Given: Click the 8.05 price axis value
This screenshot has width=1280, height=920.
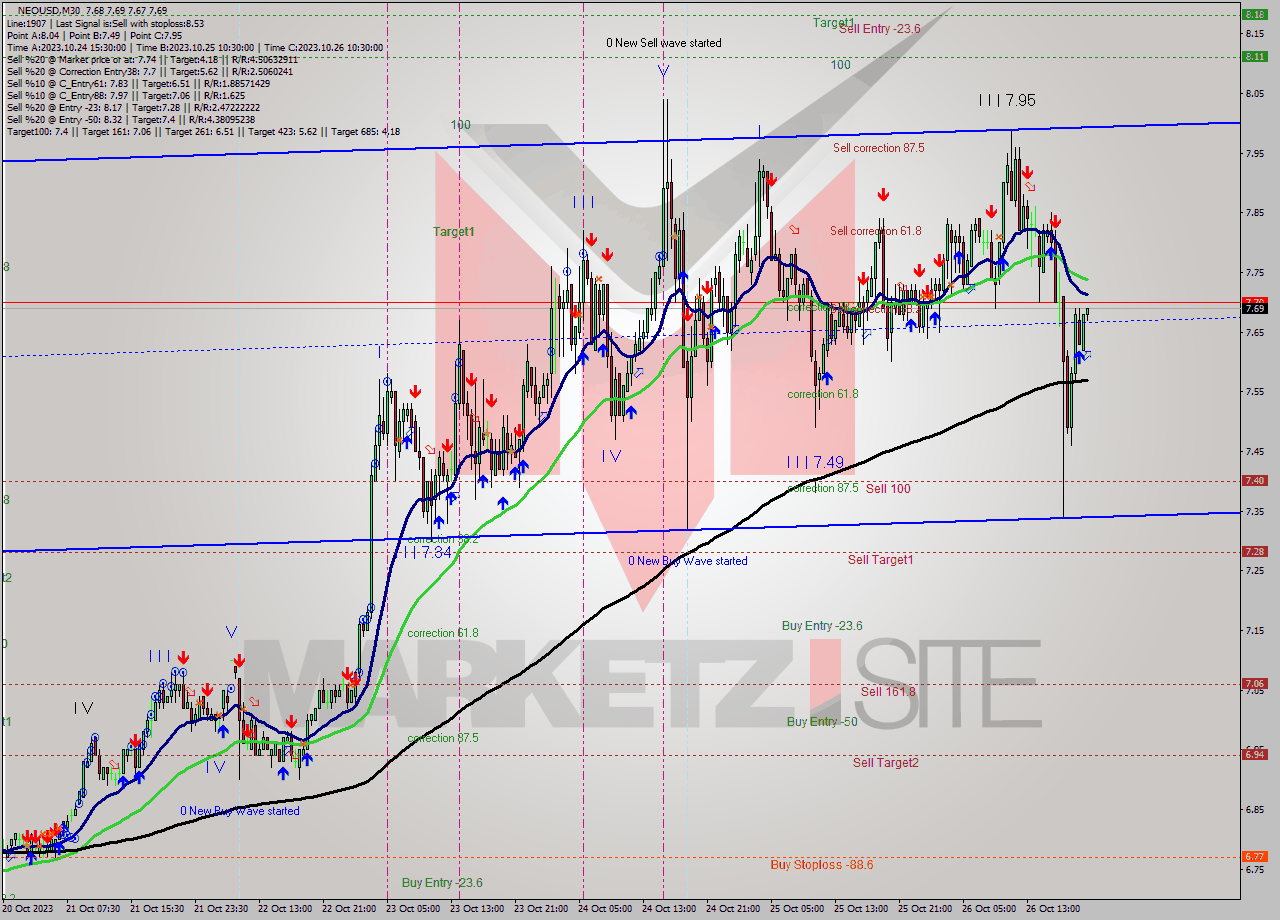Looking at the screenshot, I should [x=1254, y=93].
